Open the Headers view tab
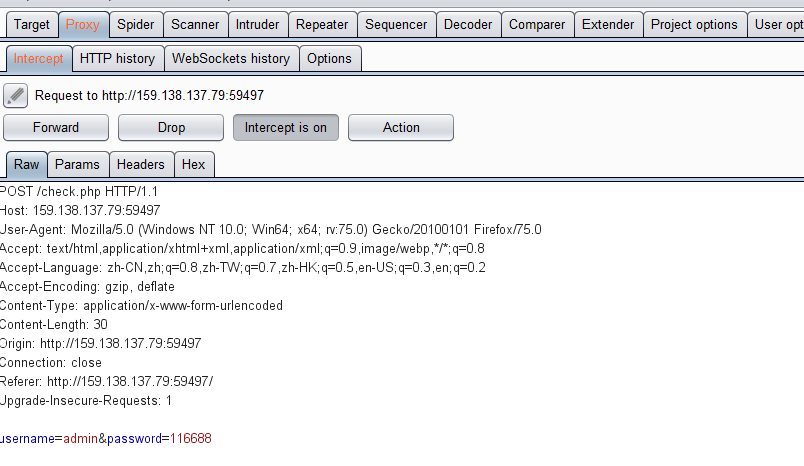 (x=141, y=165)
